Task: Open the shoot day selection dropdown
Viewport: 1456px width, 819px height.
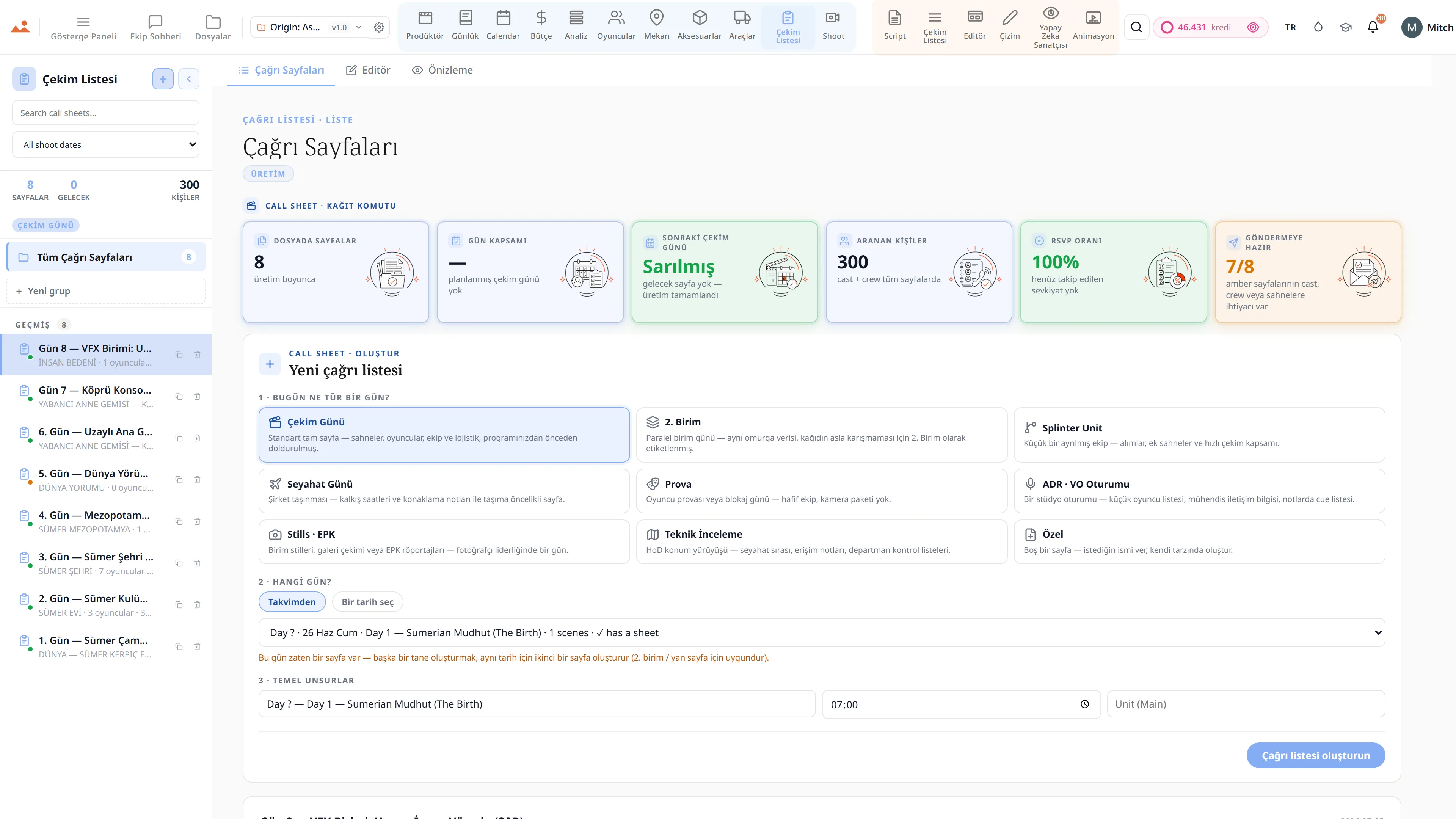Action: coord(822,632)
